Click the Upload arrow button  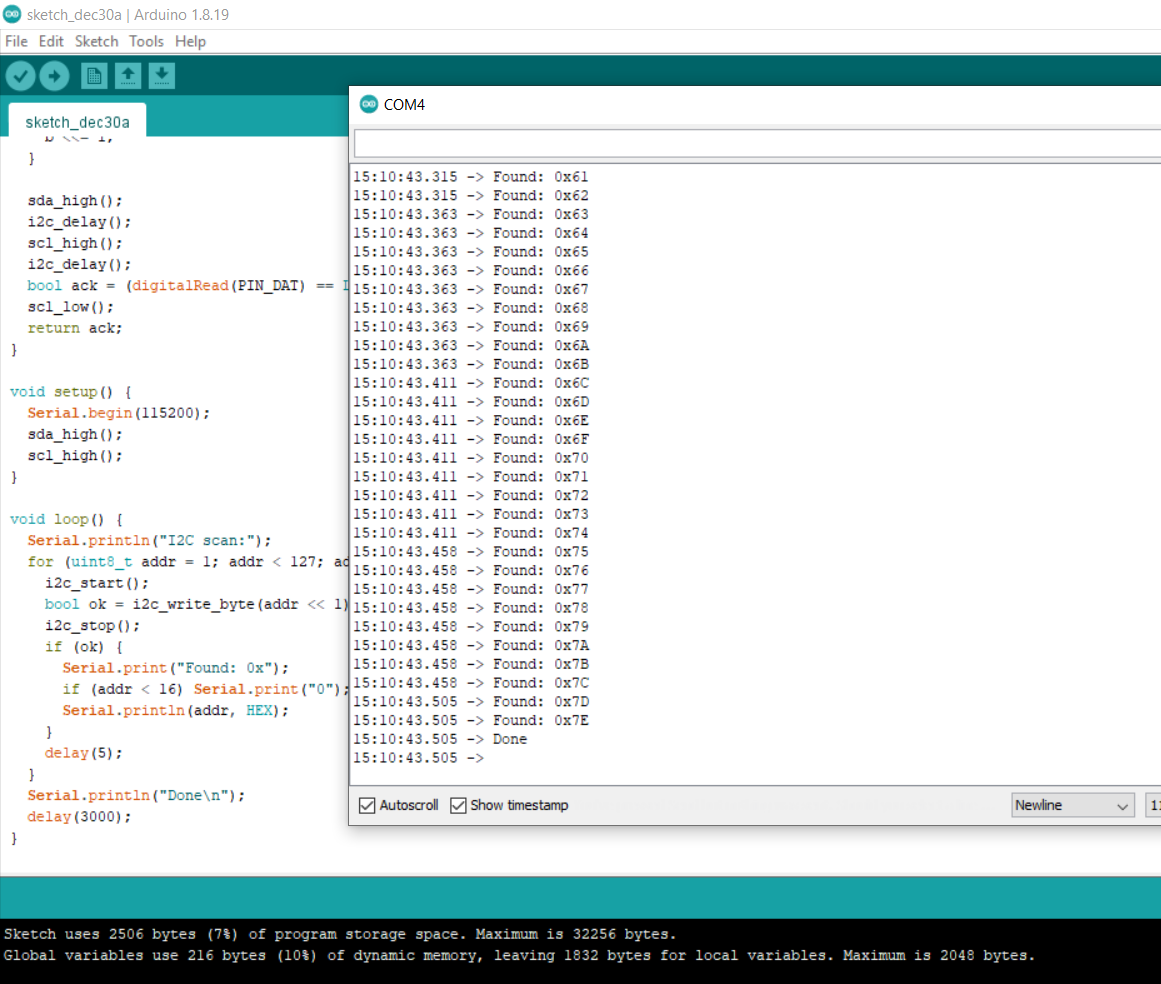click(x=54, y=76)
